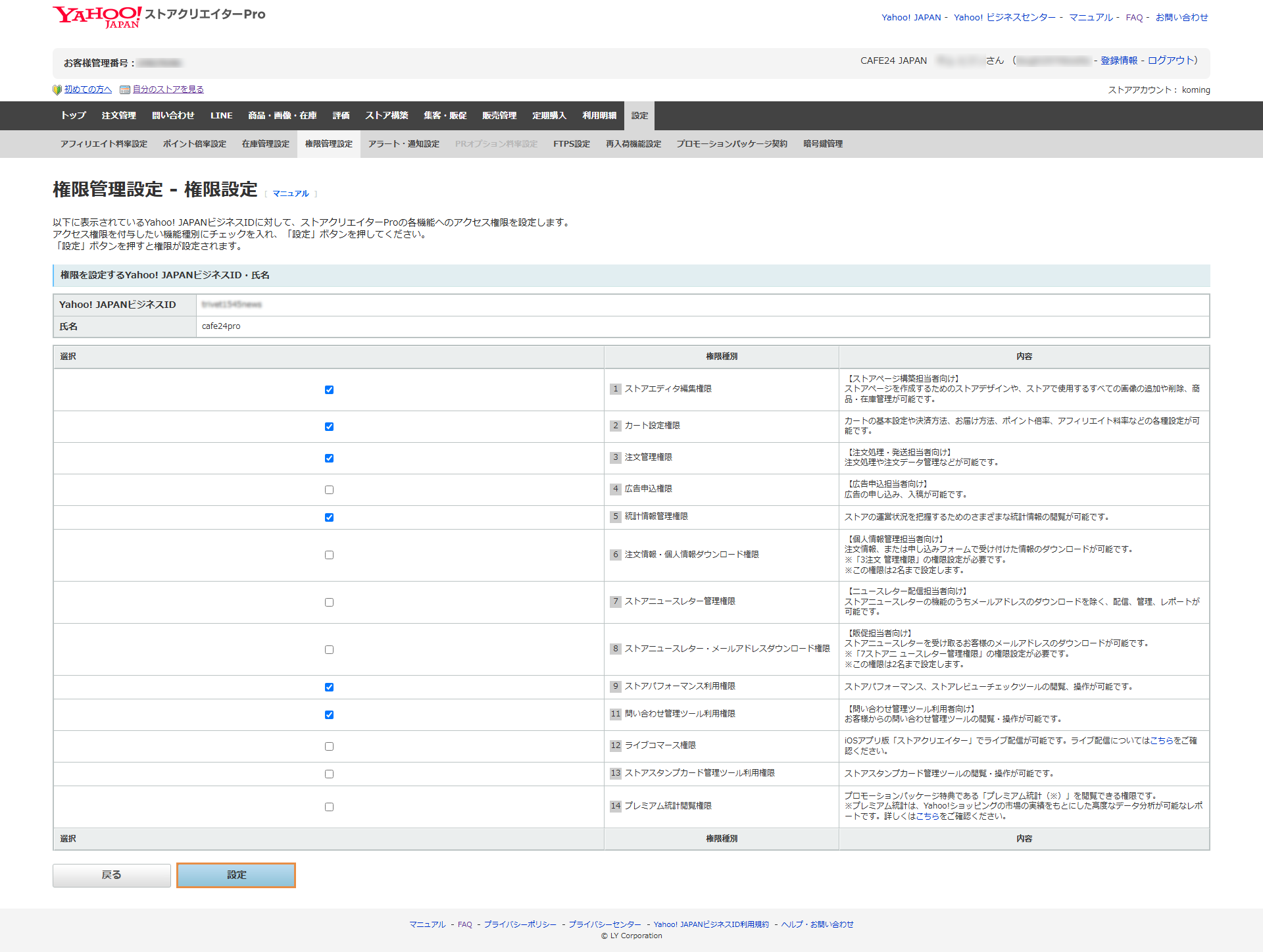Click the 自分のストアを見る store icon

click(125, 89)
